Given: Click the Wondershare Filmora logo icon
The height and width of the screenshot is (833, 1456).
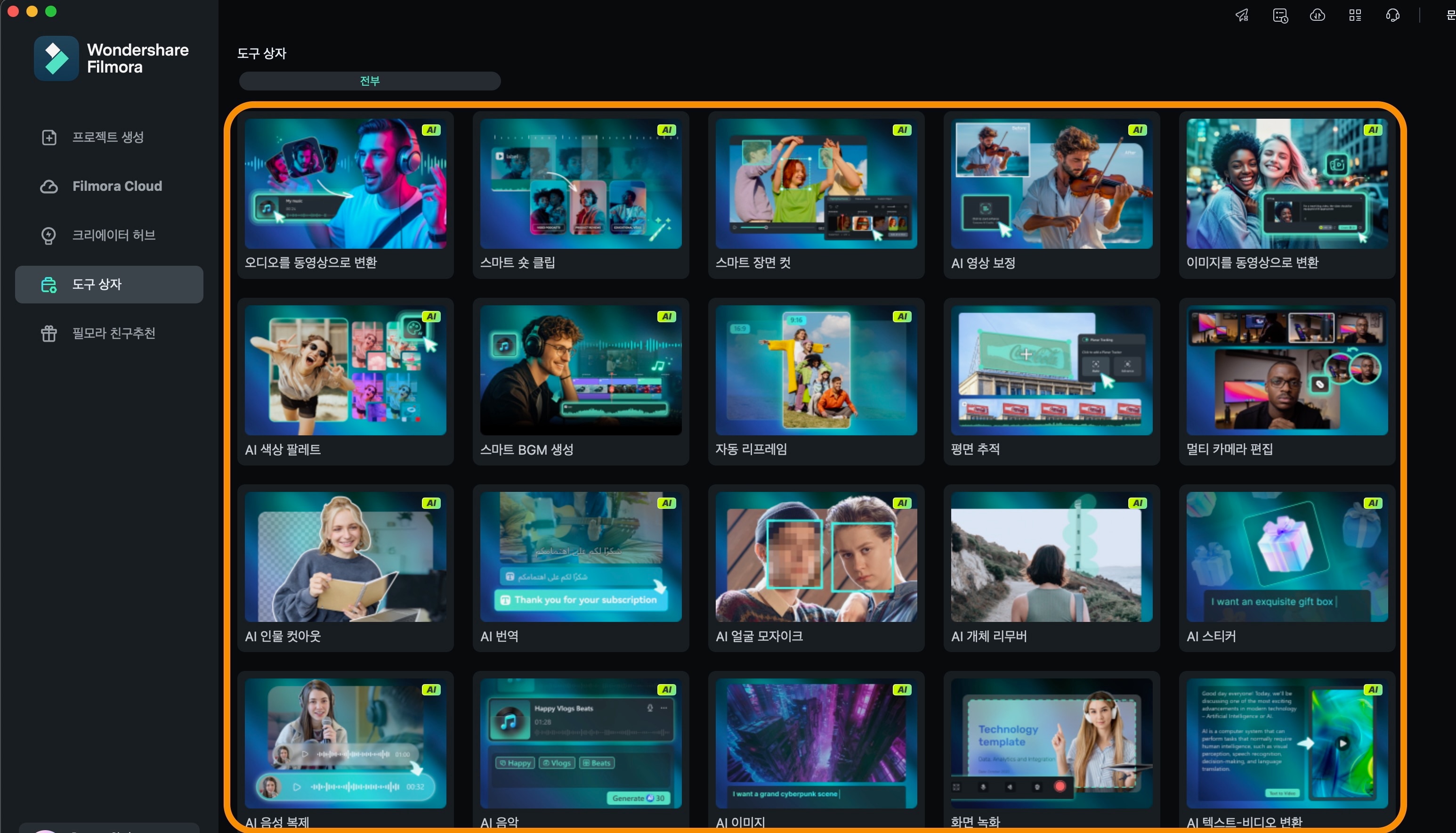Looking at the screenshot, I should 56,58.
